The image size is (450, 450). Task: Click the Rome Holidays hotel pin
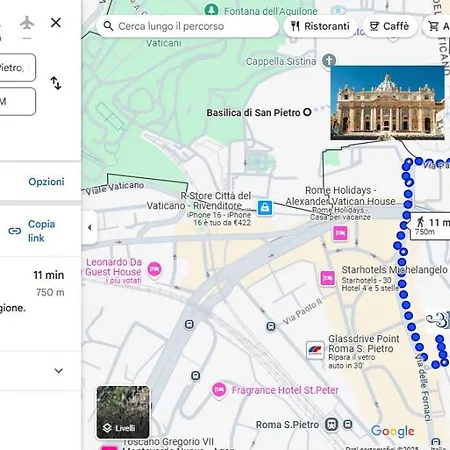(x=340, y=233)
